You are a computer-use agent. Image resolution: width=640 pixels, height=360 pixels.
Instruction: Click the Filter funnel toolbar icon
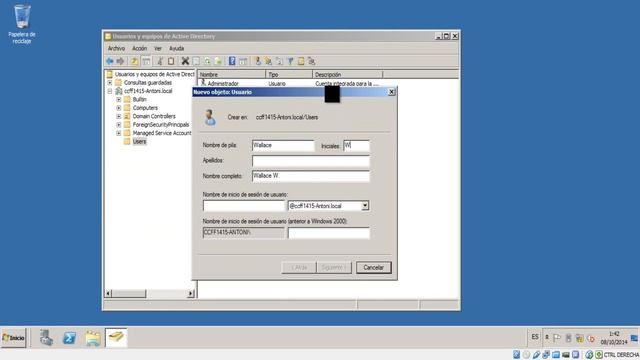click(290, 61)
